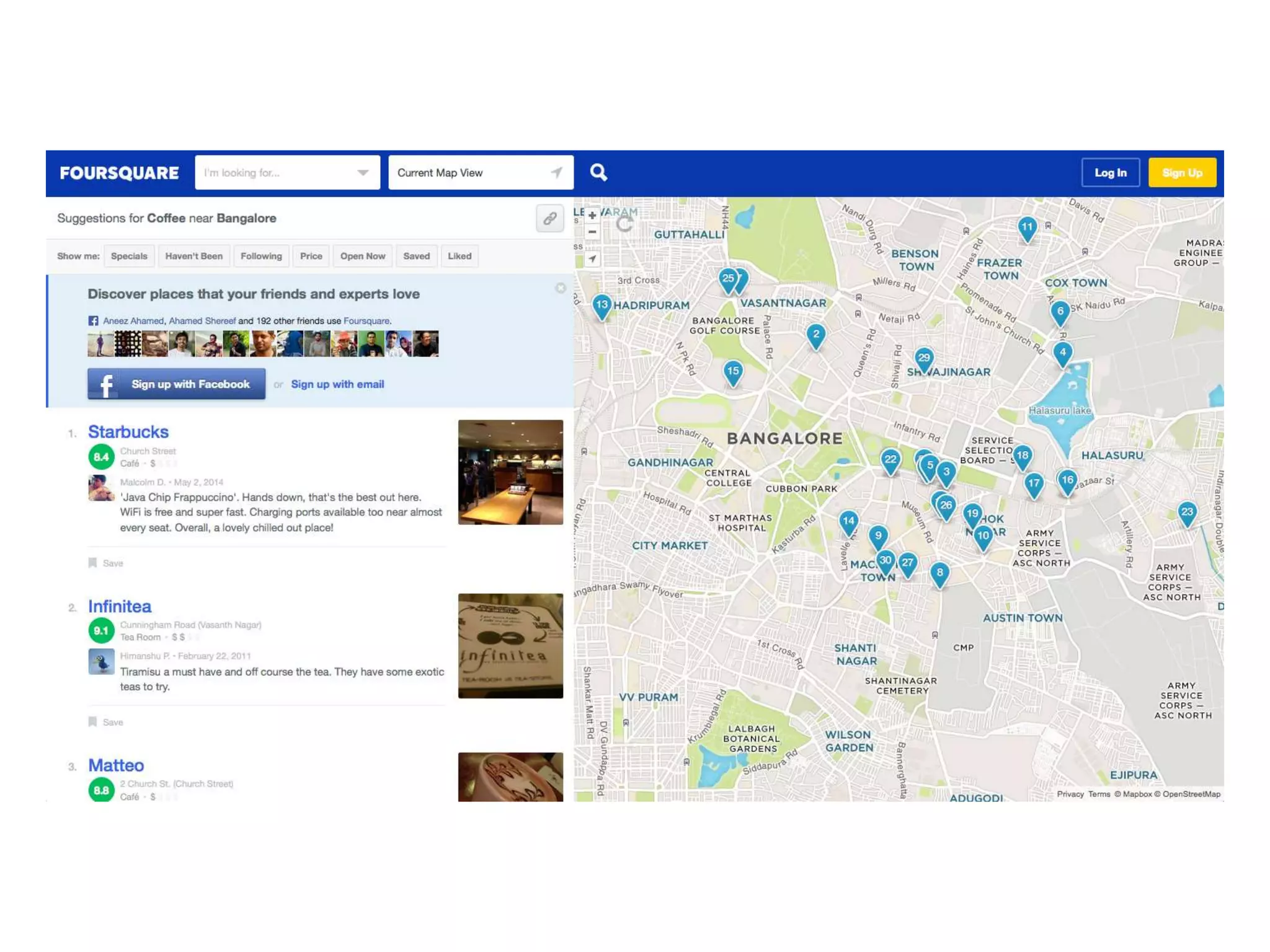Image resolution: width=1270 pixels, height=952 pixels.
Task: Zoom in the map with plus button
Action: 592,215
